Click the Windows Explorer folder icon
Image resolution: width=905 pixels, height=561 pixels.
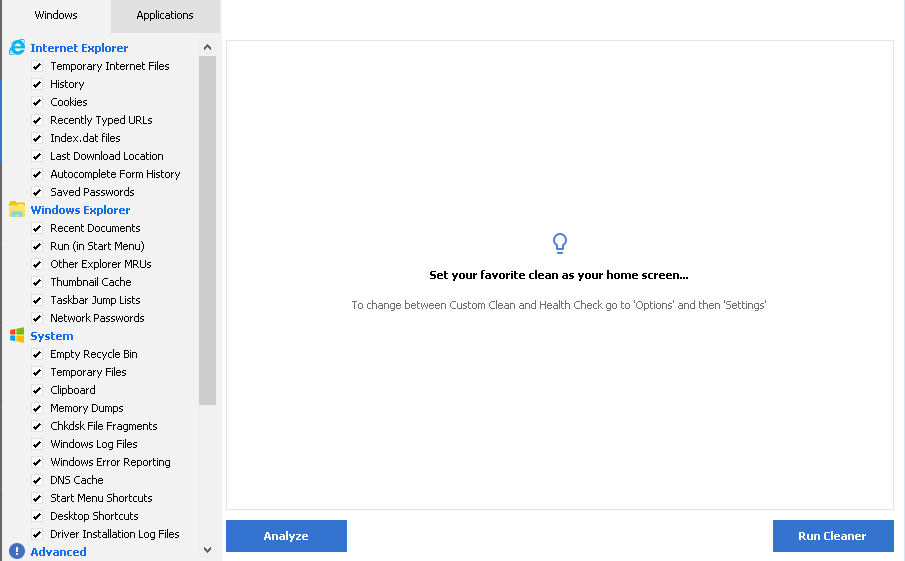[17, 210]
